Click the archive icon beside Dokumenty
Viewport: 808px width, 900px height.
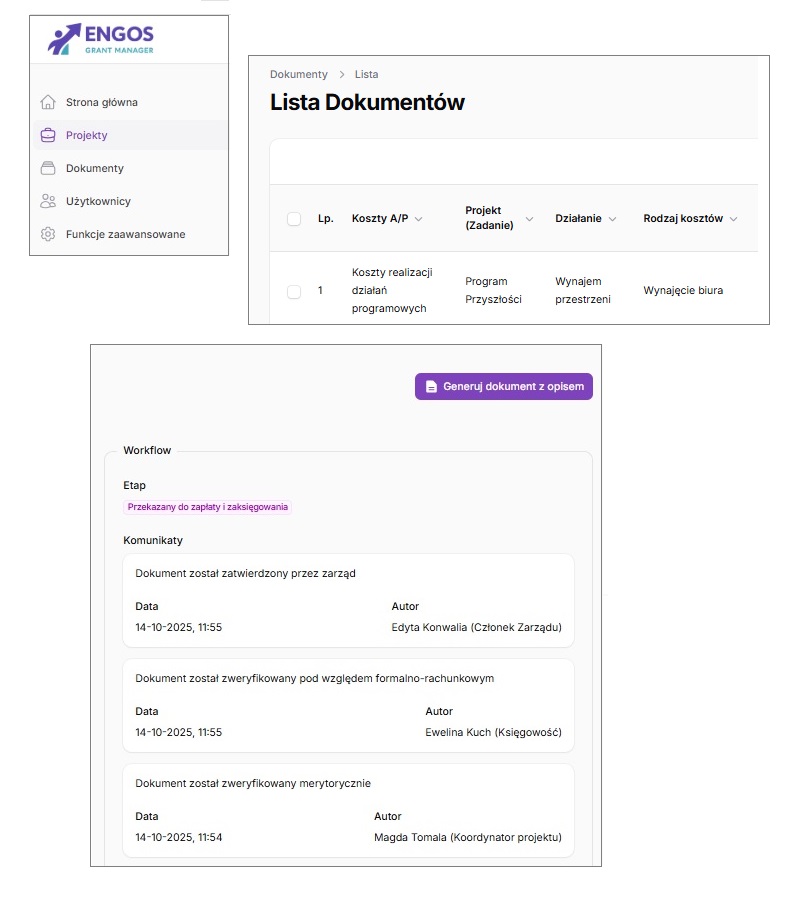47,168
